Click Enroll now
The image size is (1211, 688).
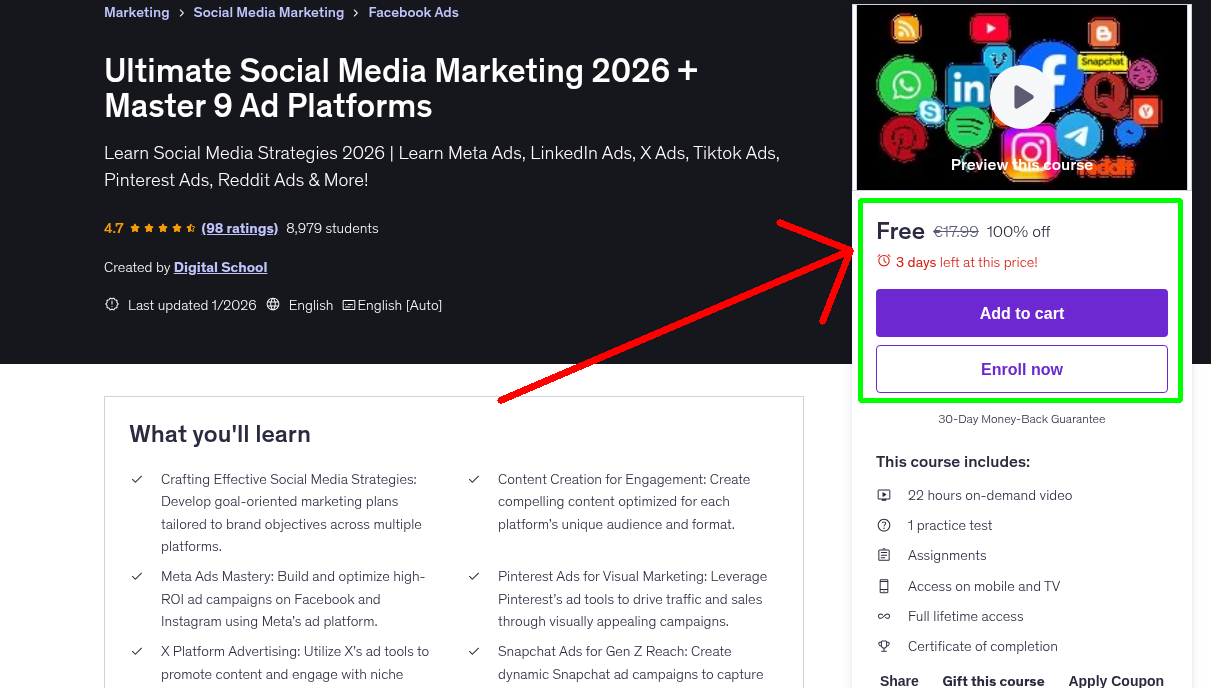point(1021,369)
